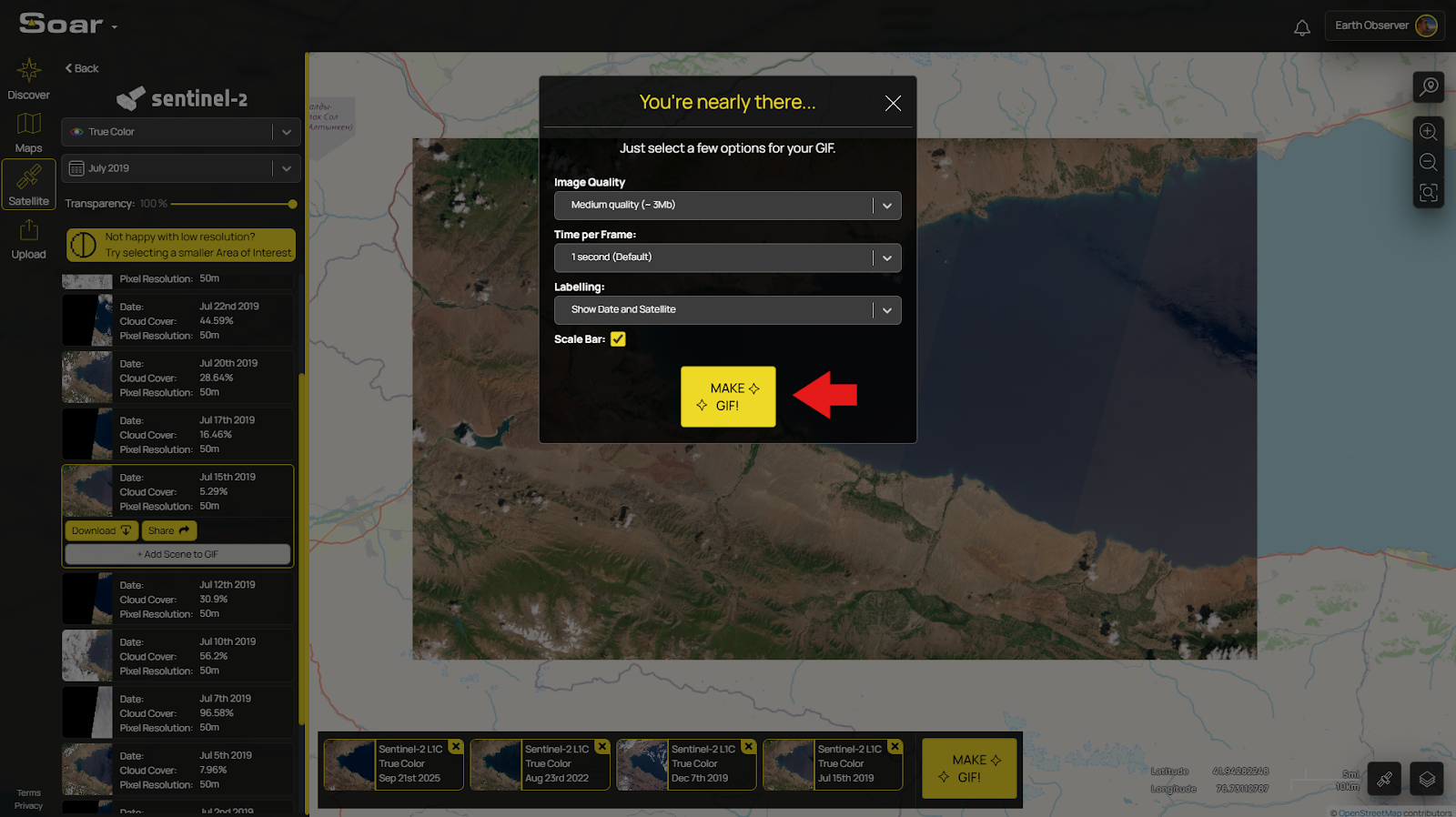Screen dimensions: 1456x817
Task: Download the Jul 15th 2019 scene
Action: pyautogui.click(x=101, y=530)
